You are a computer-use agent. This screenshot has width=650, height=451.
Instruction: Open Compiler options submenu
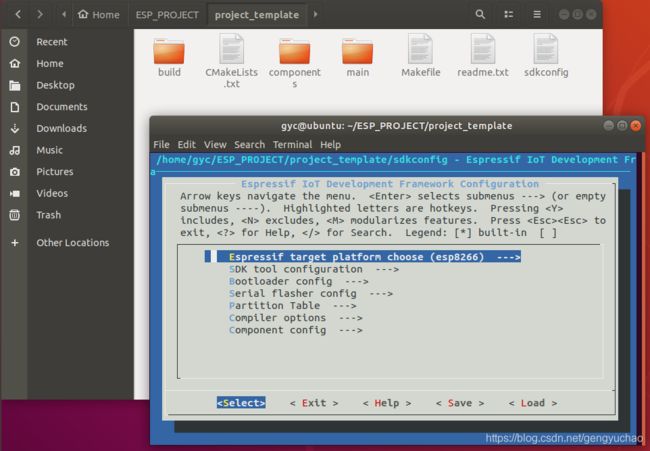pos(296,318)
